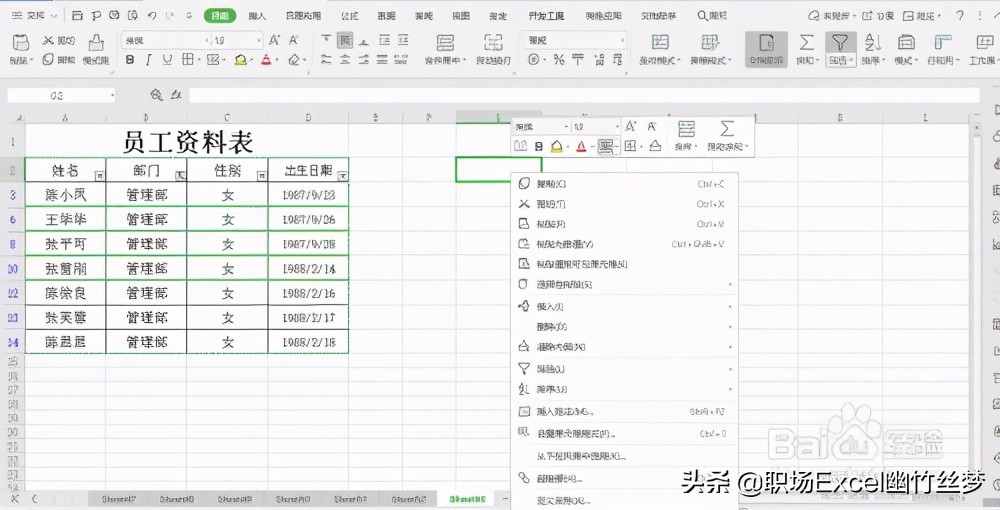Click inside the formula bar input

pyautogui.click(x=584, y=96)
